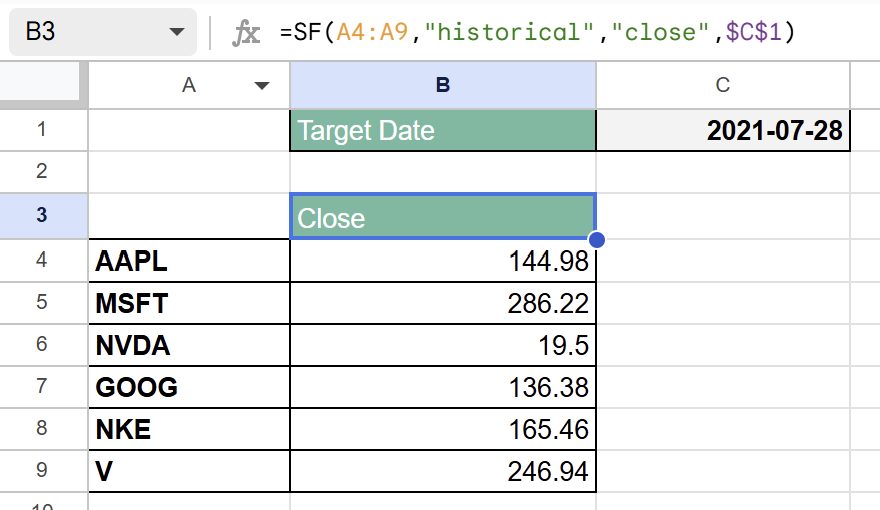Select row 6 header
The image size is (880, 510).
(x=44, y=344)
